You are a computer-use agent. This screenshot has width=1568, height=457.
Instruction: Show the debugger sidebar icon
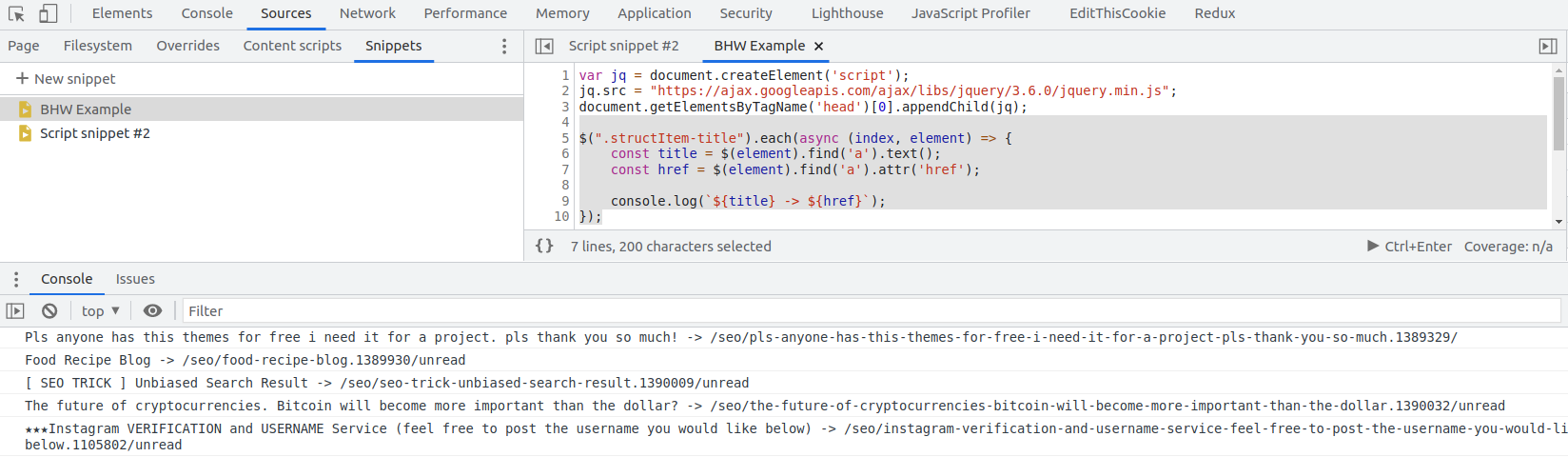1548,46
